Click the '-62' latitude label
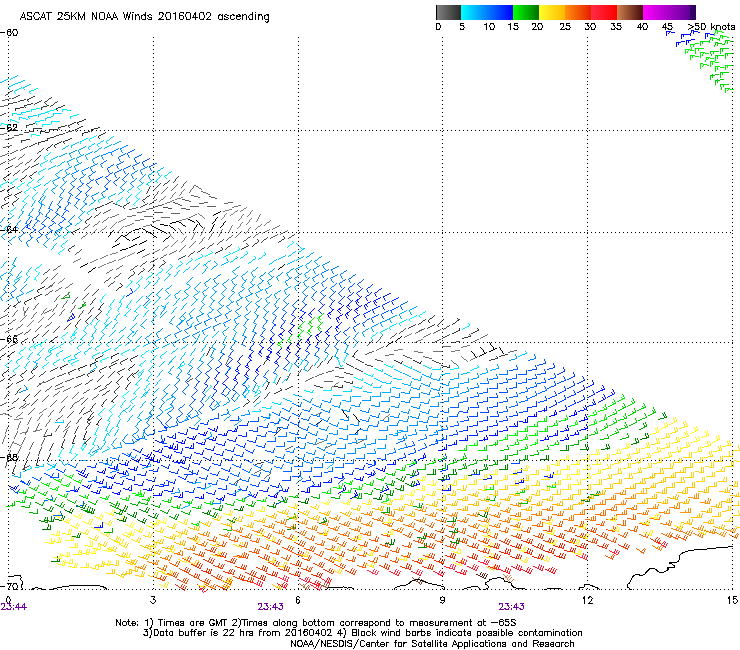 coord(9,127)
